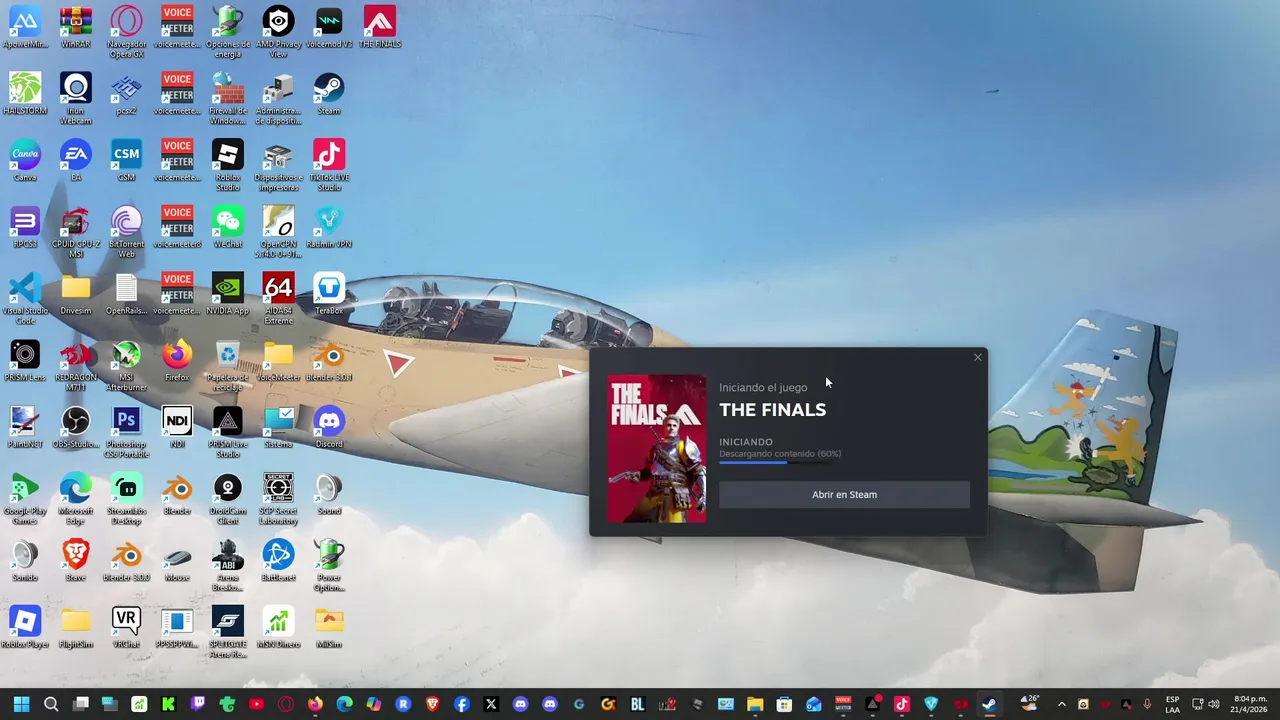Select the Photoshop CS6 Portable desktop icon
The width and height of the screenshot is (1280, 720).
point(126,433)
